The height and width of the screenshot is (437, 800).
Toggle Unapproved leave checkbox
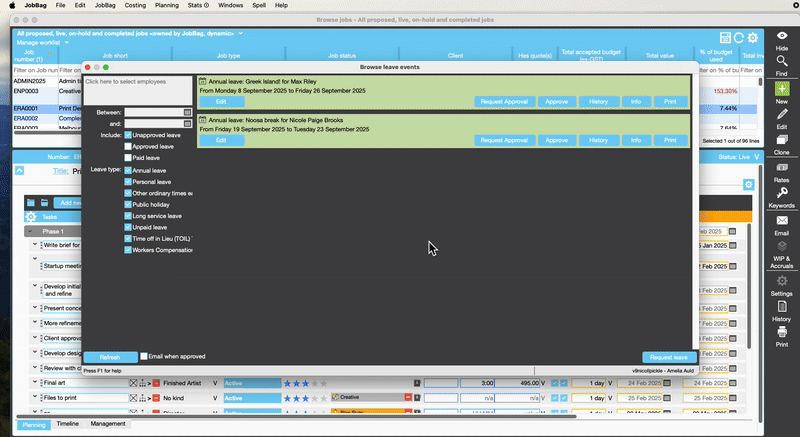(x=128, y=135)
